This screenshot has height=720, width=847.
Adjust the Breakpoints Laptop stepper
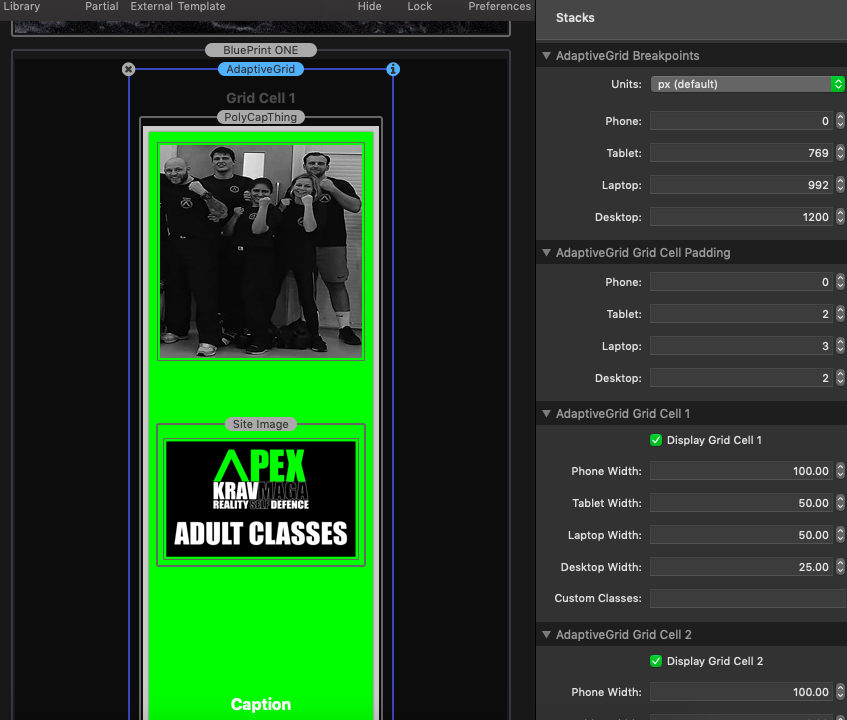click(840, 185)
